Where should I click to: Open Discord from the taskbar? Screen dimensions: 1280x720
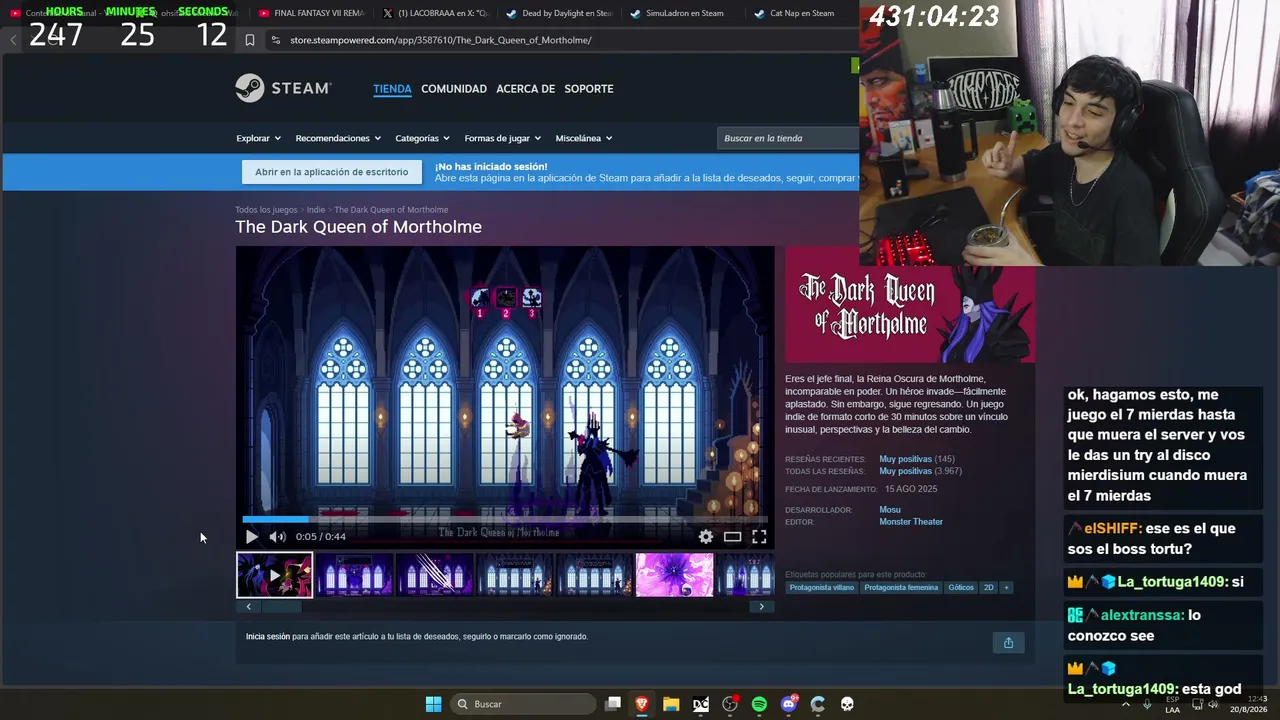[789, 704]
